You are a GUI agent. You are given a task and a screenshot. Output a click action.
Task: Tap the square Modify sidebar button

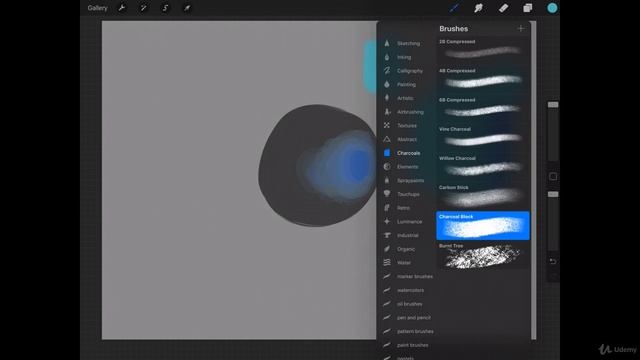553,177
